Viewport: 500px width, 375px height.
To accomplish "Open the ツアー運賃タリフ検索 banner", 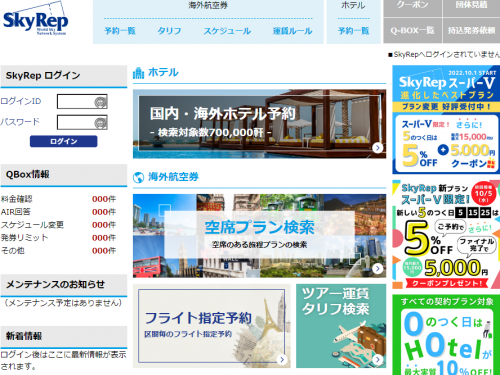I will coord(341,326).
